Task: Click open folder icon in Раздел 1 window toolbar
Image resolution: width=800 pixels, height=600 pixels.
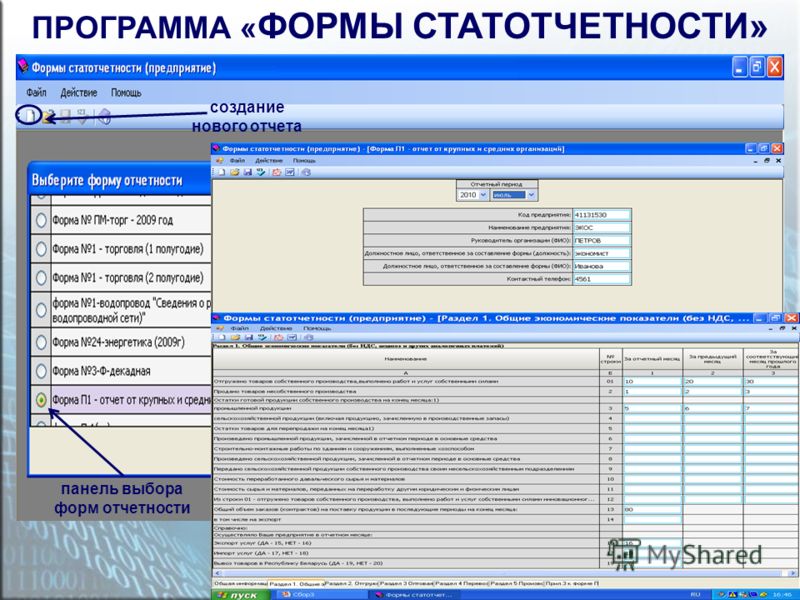Action: click(235, 337)
